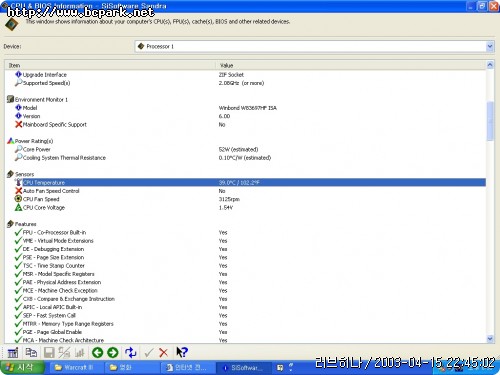Select the CPU Core Voltage row
The width and height of the screenshot is (500, 375).
tap(245, 207)
